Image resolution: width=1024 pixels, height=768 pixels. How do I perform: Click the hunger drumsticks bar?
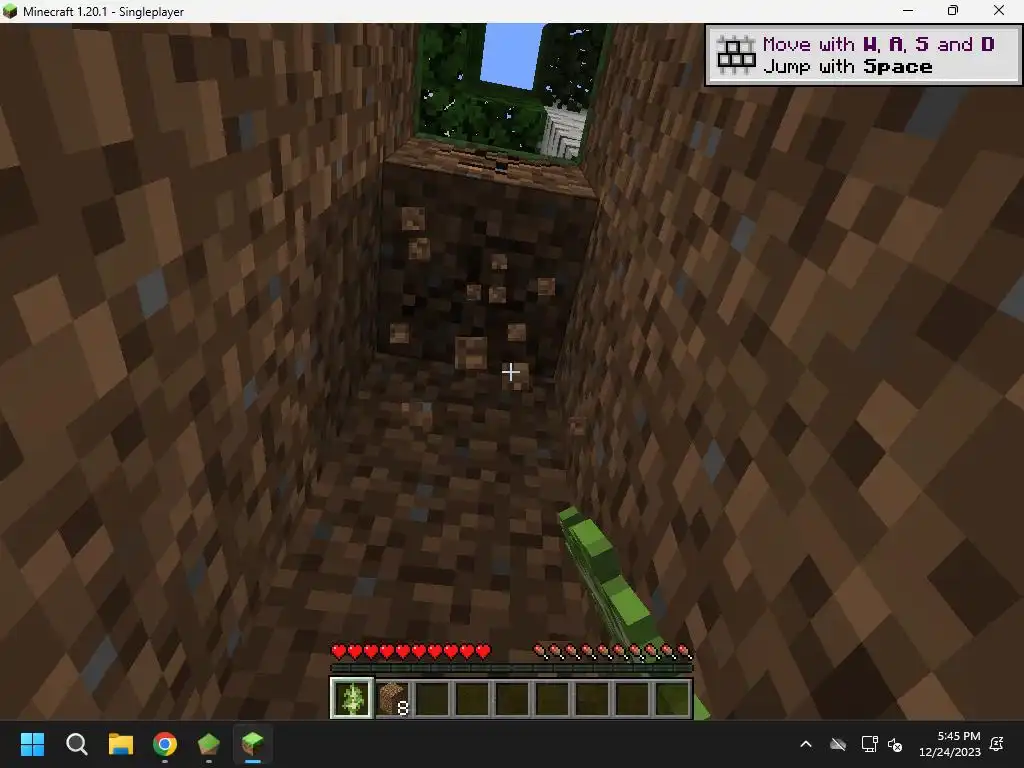(x=613, y=651)
